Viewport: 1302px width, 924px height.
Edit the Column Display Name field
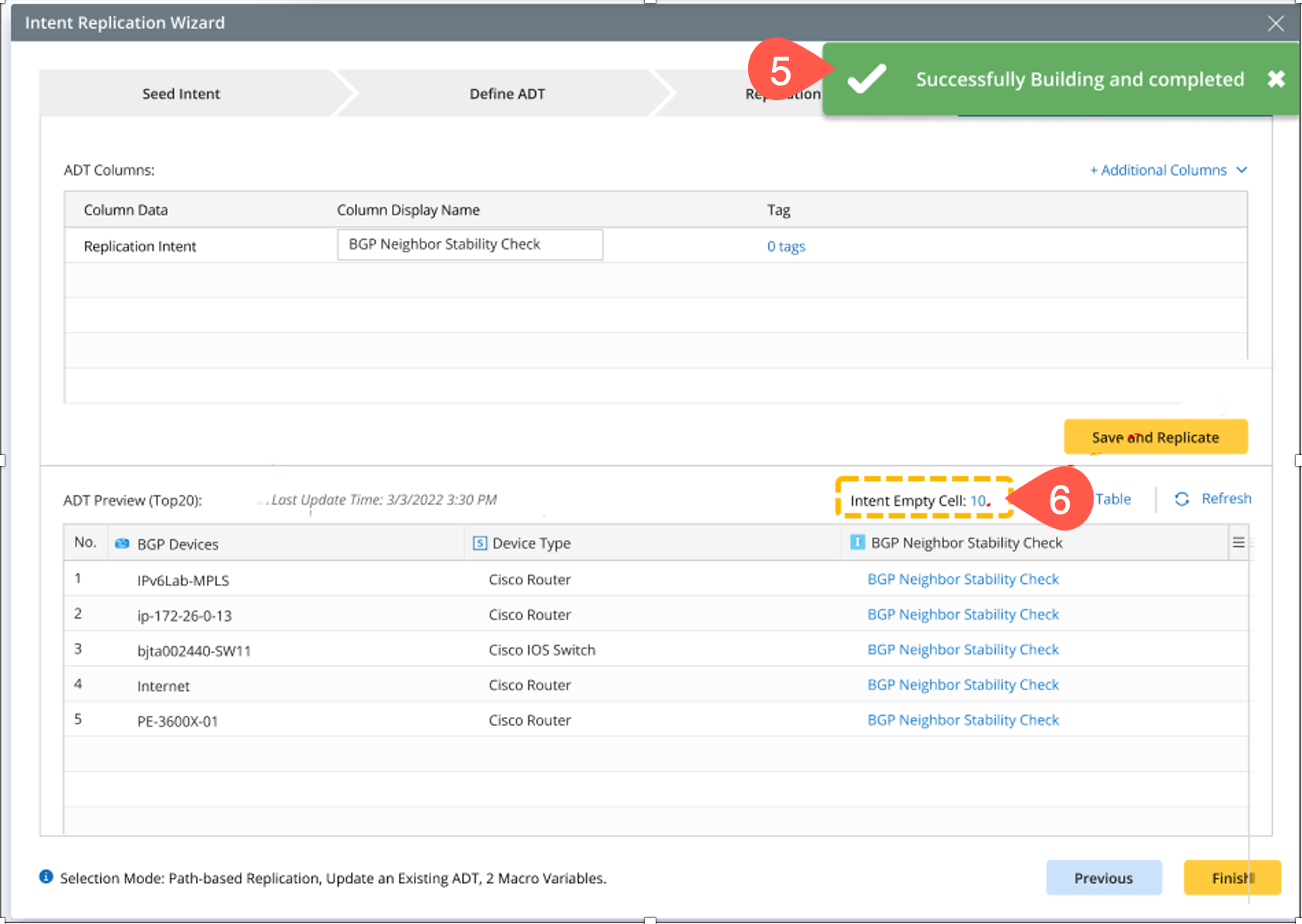pyautogui.click(x=470, y=244)
